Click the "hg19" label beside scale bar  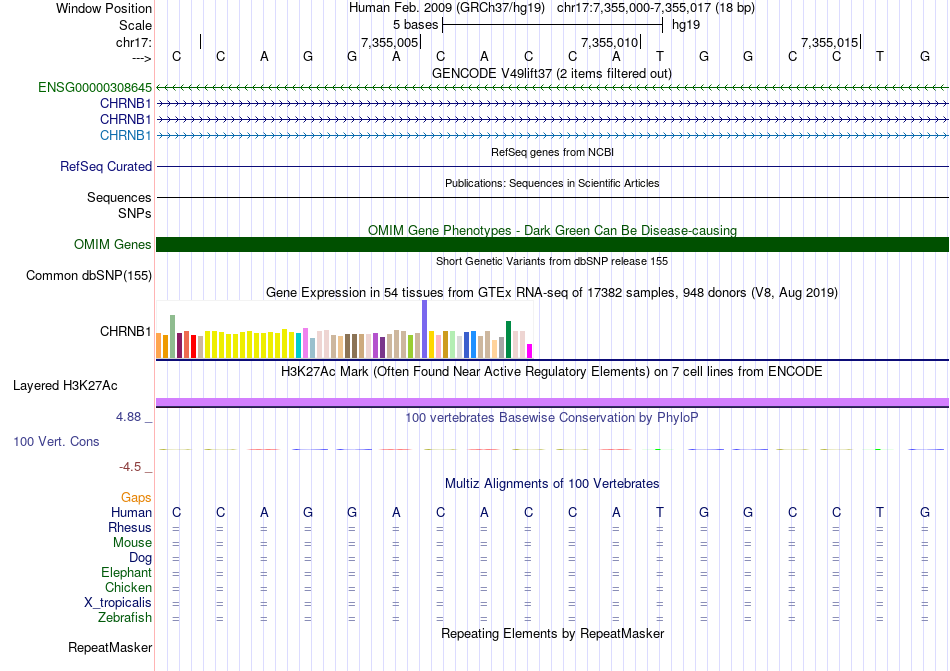click(x=686, y=25)
